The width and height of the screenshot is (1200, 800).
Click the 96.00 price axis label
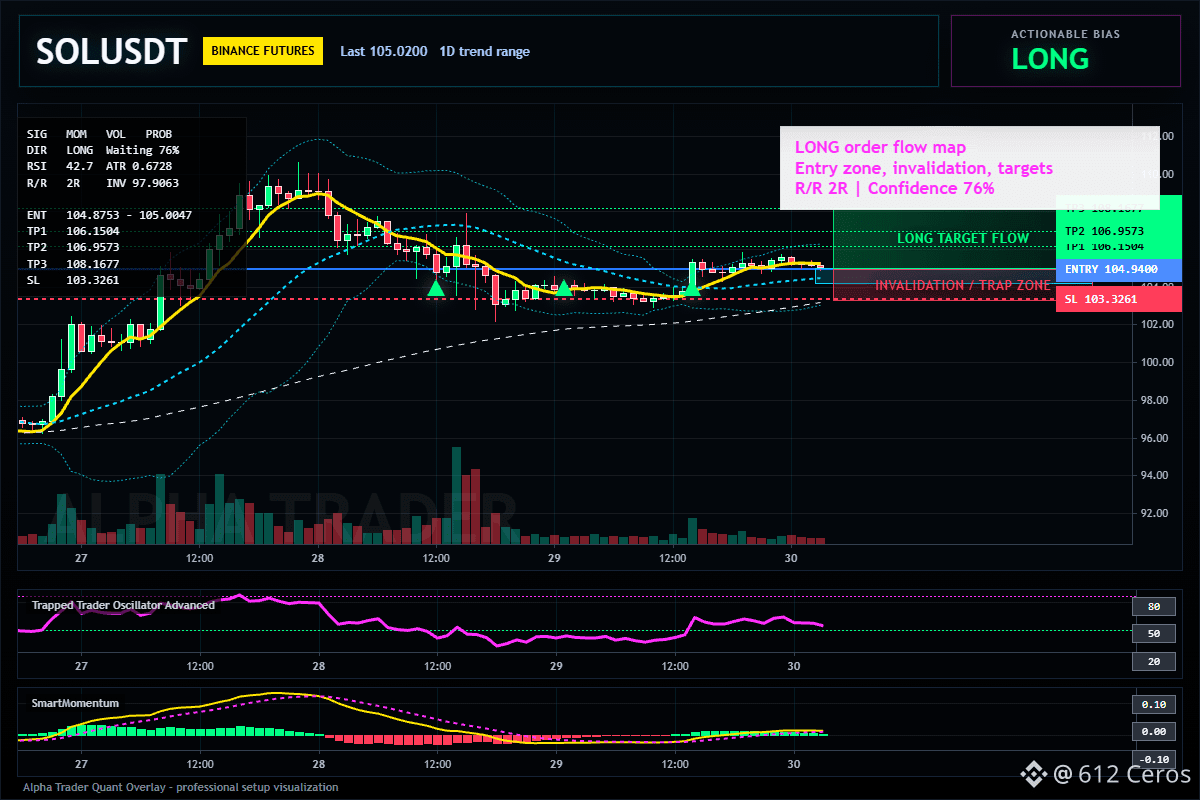pyautogui.click(x=1155, y=438)
